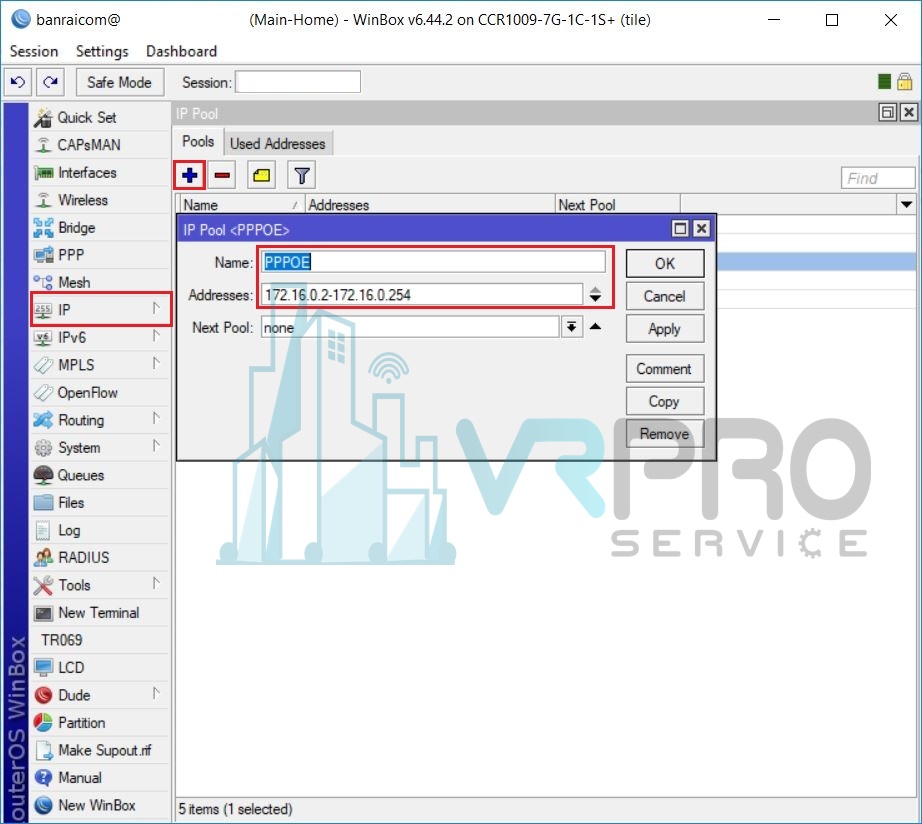This screenshot has height=824, width=922.
Task: Switch to the Used Addresses tab
Action: pos(278,144)
